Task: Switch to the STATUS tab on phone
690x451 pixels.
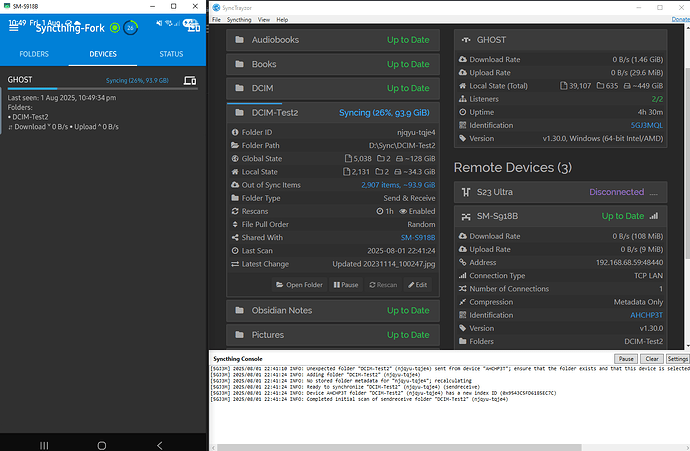Action: point(171,54)
